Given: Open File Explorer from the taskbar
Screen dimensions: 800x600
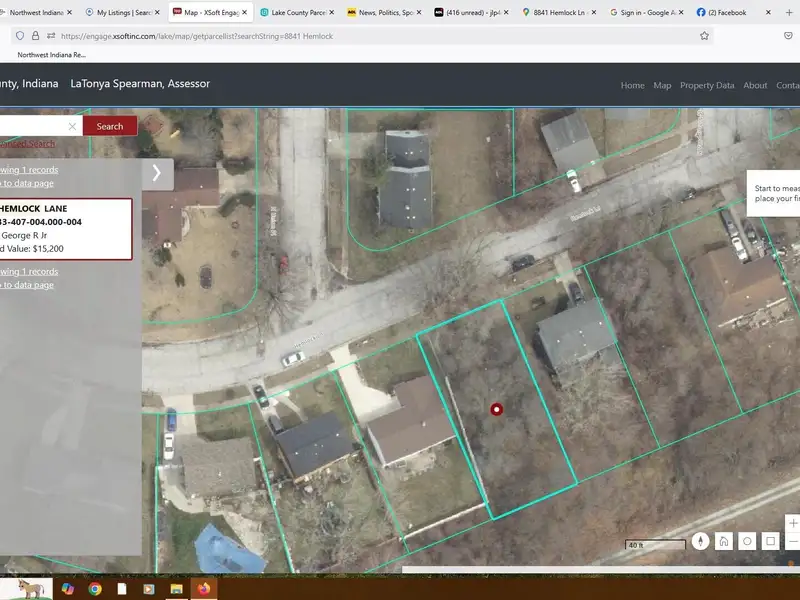Looking at the screenshot, I should point(176,588).
